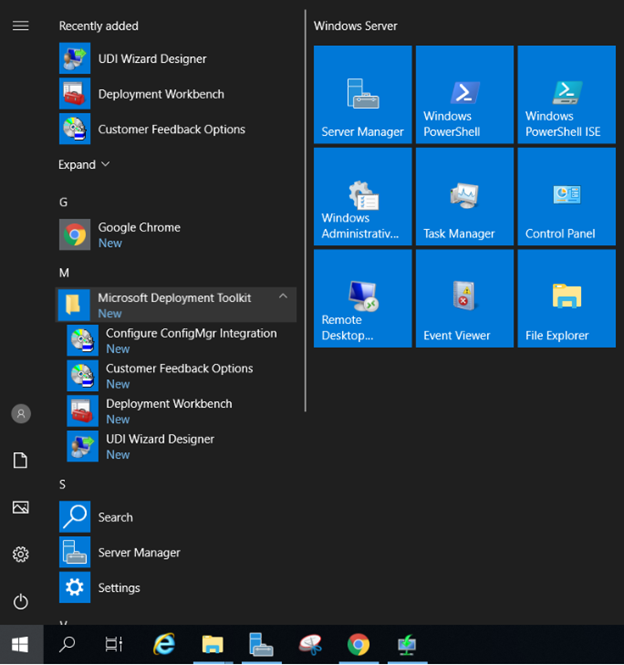Image resolution: width=624 pixels, height=665 pixels.
Task: Open Customer Feedback Options under Recently added
Action: [177, 129]
